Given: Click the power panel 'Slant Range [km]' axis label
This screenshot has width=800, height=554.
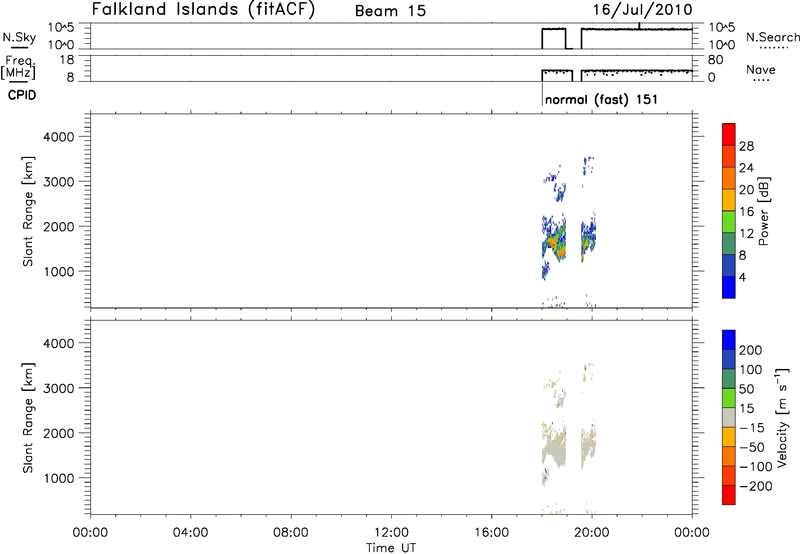Looking at the screenshot, I should click(x=28, y=211).
